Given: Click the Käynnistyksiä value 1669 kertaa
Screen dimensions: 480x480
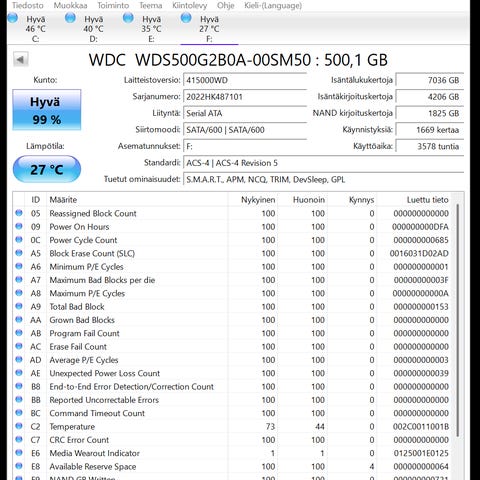Looking at the screenshot, I should pyautogui.click(x=430, y=130).
